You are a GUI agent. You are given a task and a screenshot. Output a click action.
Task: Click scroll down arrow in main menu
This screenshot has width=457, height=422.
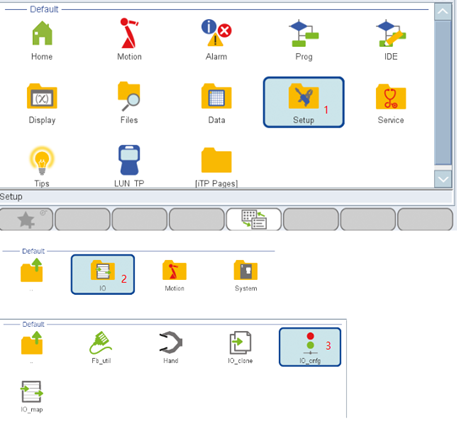click(443, 179)
